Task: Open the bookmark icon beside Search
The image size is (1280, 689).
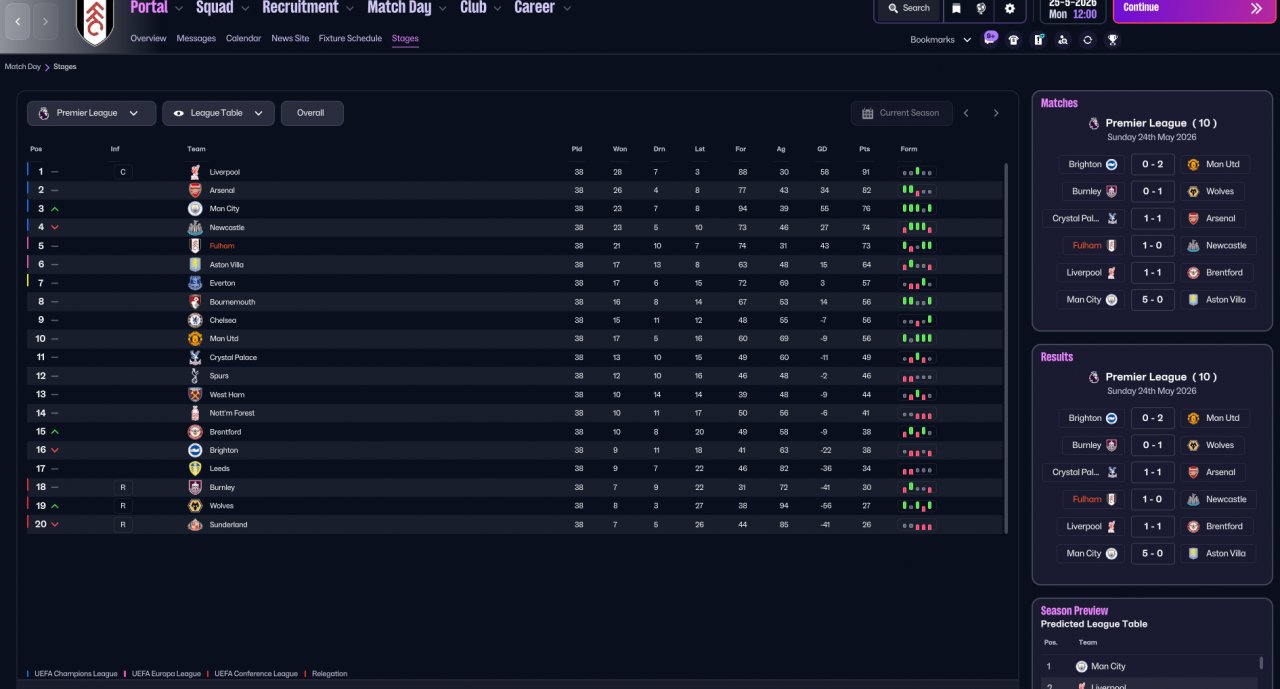Action: 956,8
